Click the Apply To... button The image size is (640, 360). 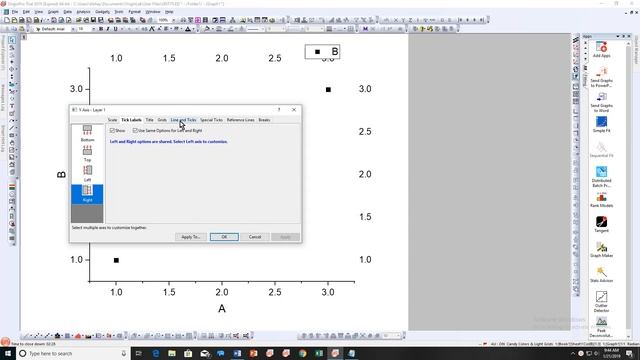pos(191,237)
